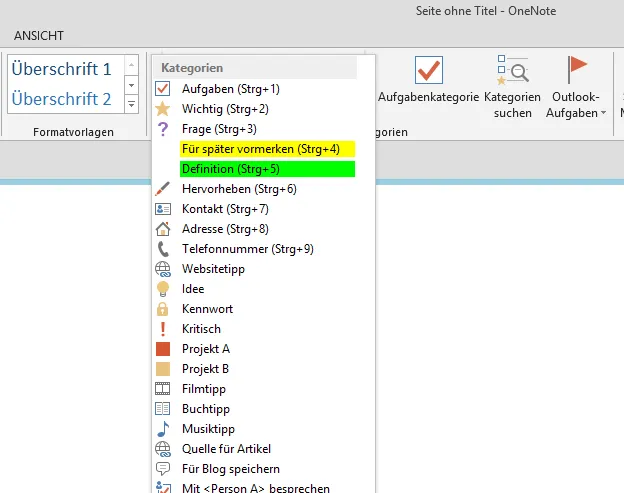Click the purple question mark icon for Frage

[162, 129]
